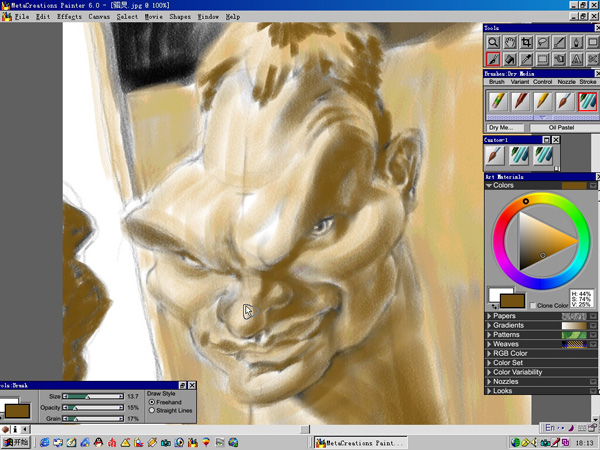Open the 'Dry Me...' brush category dropdown

(505, 128)
